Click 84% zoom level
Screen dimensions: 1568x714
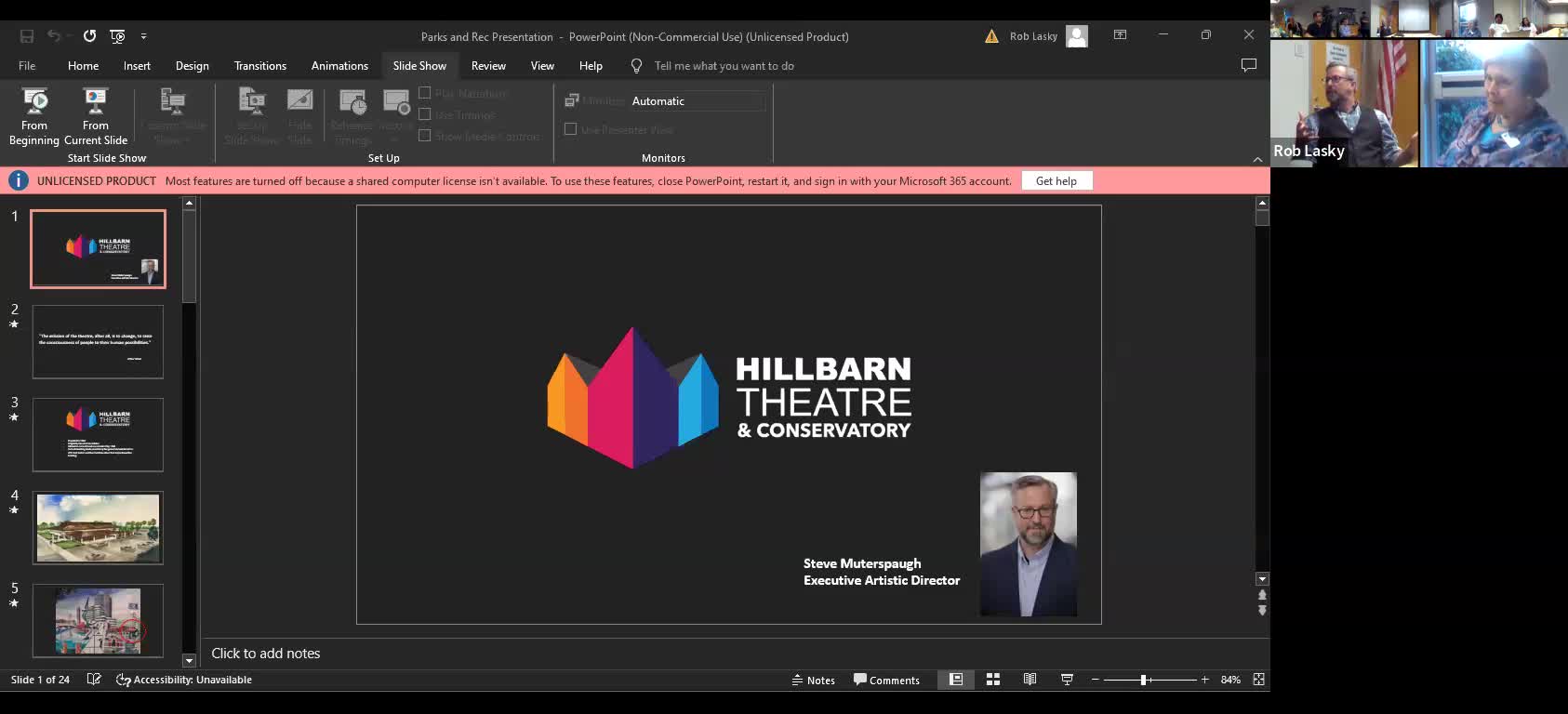(1230, 680)
